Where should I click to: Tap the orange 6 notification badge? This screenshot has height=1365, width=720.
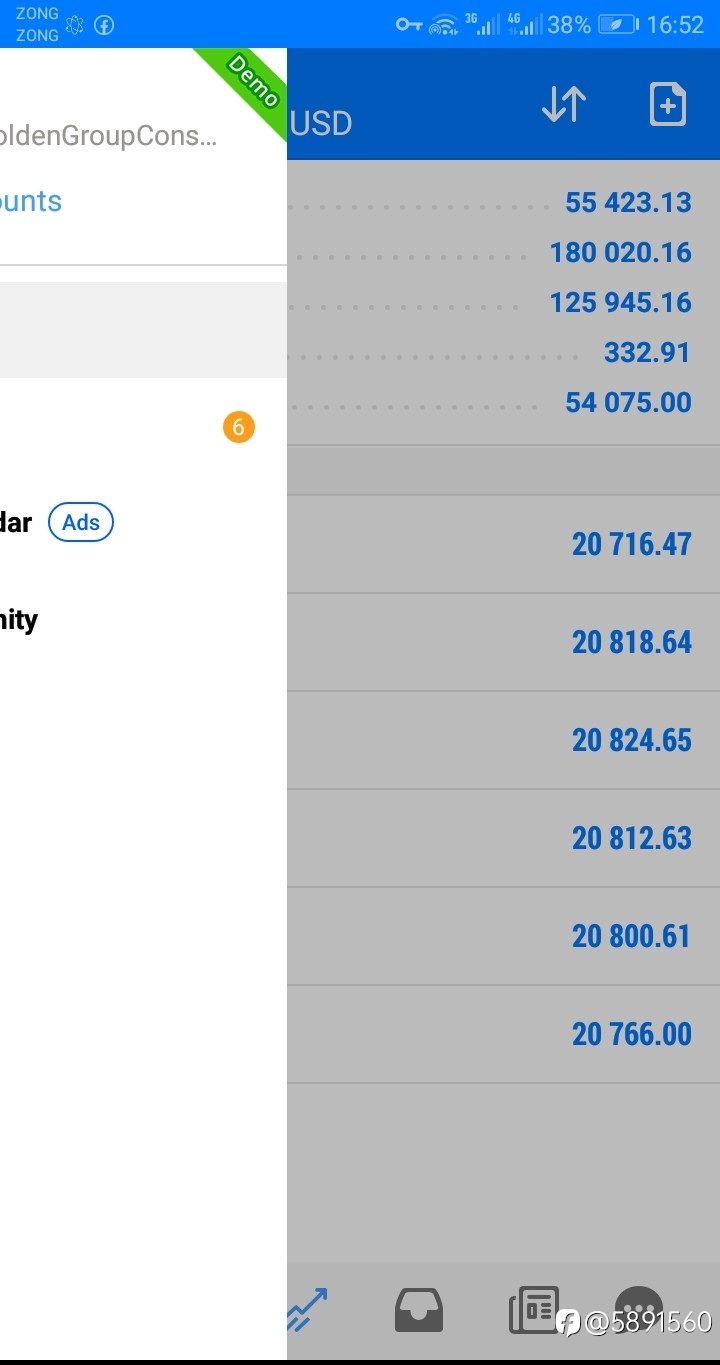tap(238, 427)
